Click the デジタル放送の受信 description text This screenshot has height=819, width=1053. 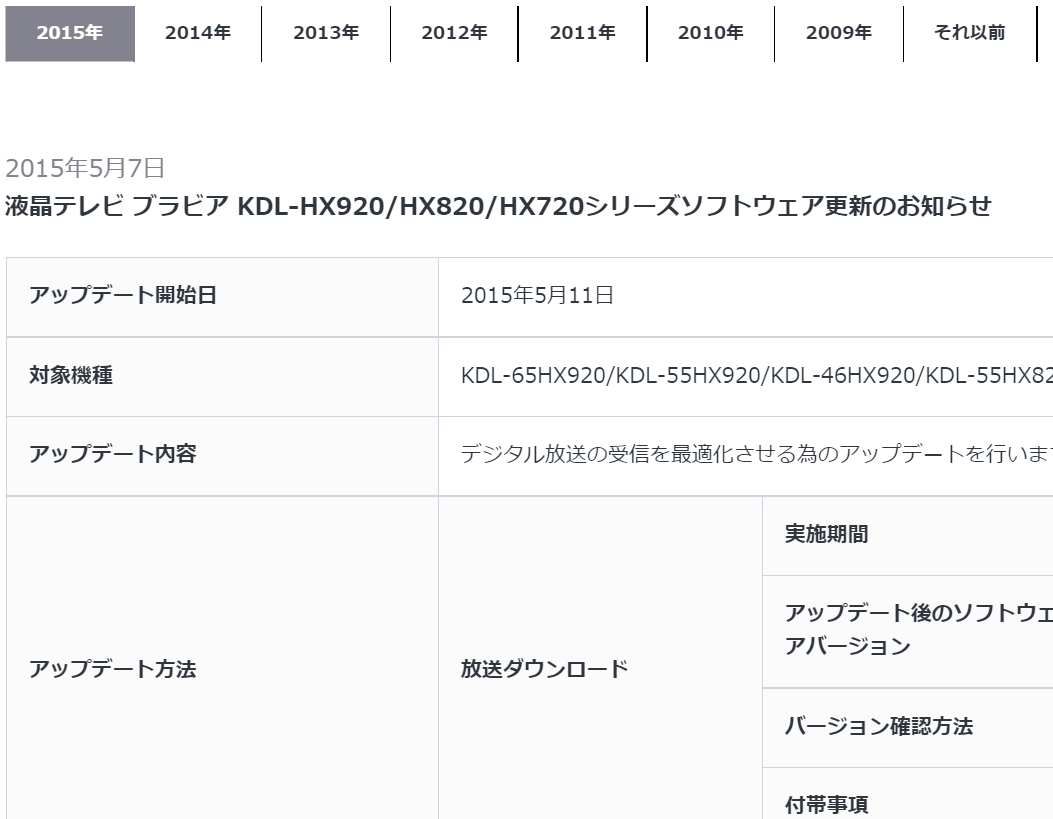click(x=756, y=454)
